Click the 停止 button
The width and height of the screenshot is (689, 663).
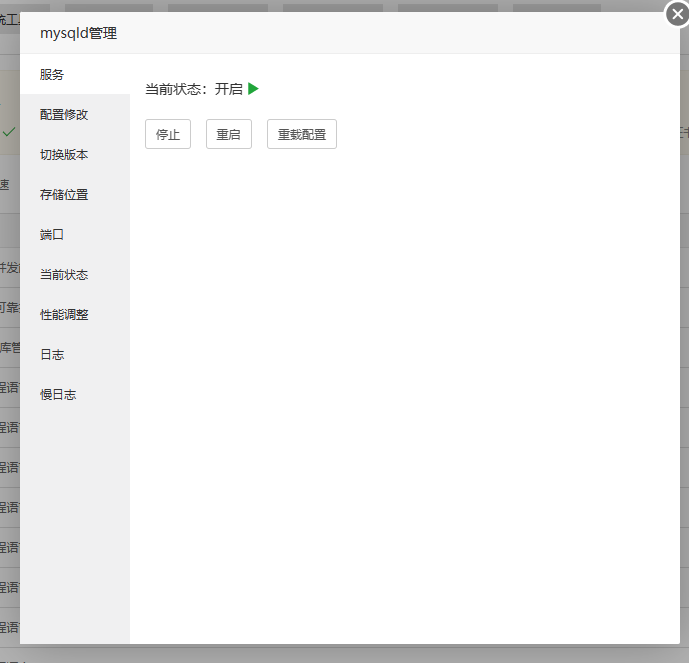(168, 134)
